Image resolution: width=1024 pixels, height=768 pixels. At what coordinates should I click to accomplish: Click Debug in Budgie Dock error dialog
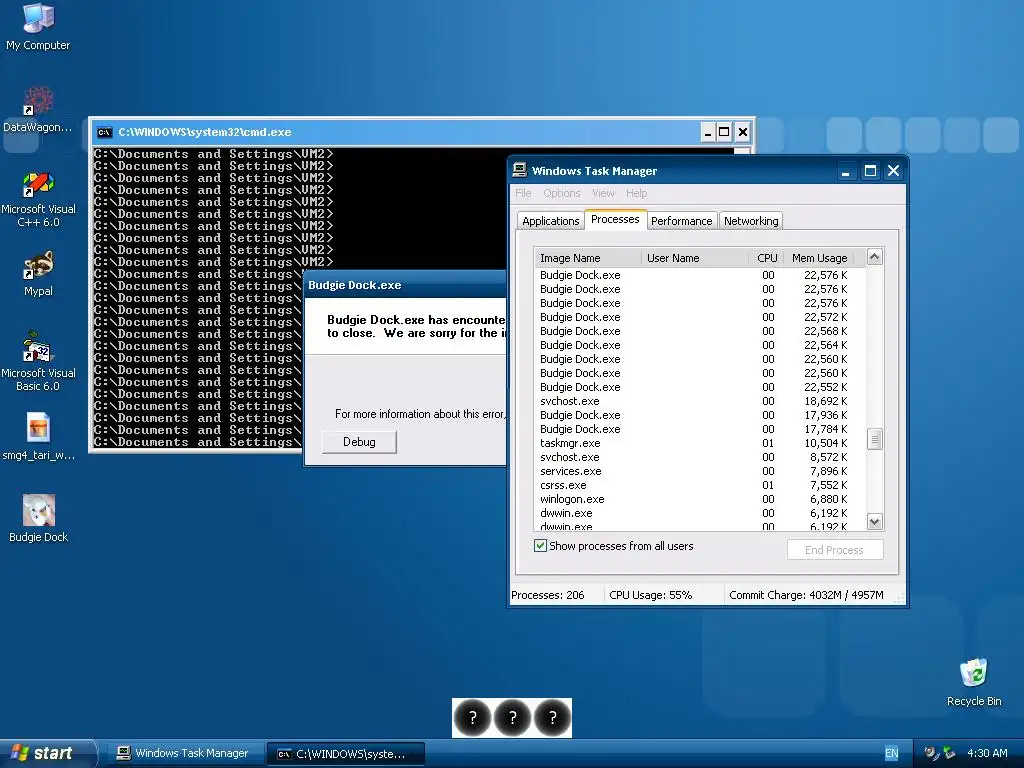(x=359, y=442)
